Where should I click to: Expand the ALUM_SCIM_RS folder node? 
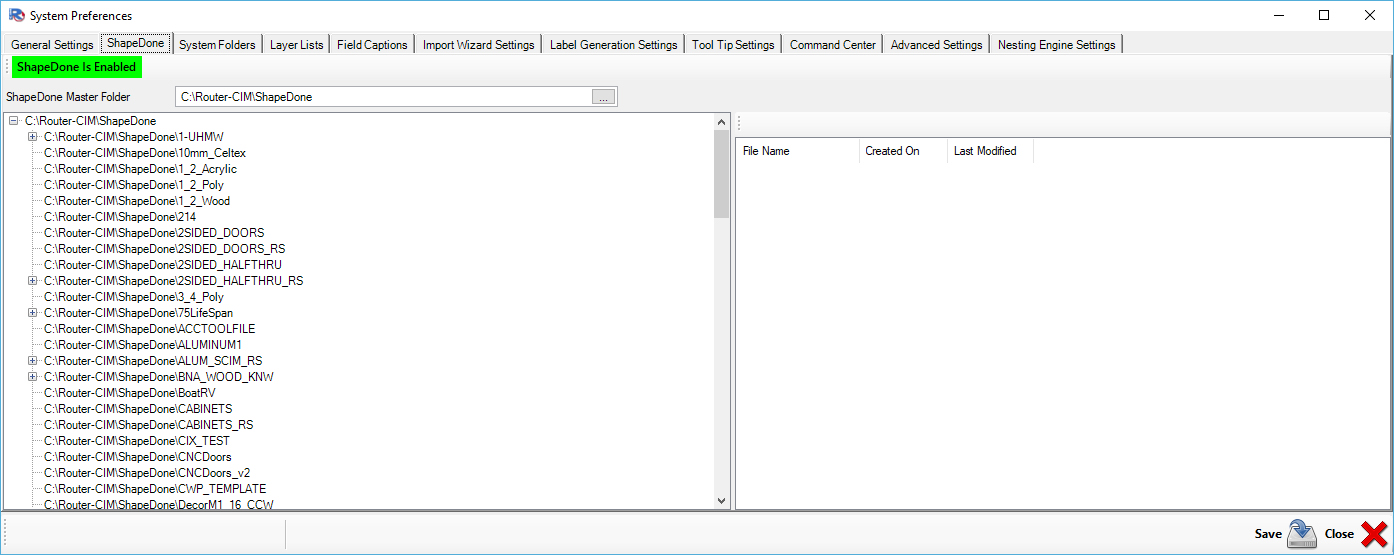[33, 361]
